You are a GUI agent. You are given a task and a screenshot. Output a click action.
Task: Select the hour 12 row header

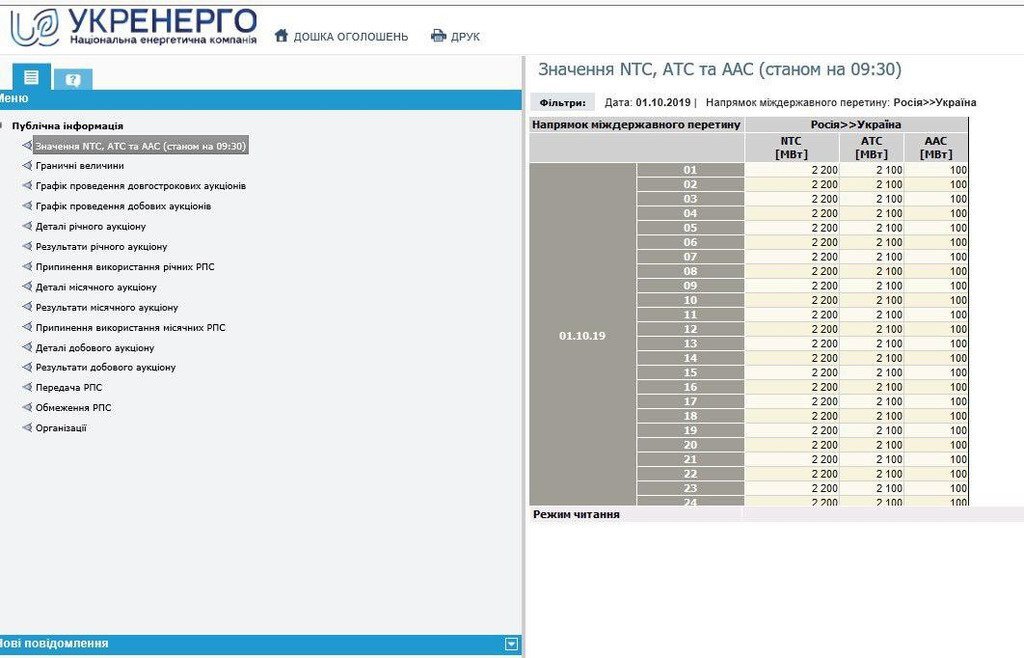tap(690, 329)
